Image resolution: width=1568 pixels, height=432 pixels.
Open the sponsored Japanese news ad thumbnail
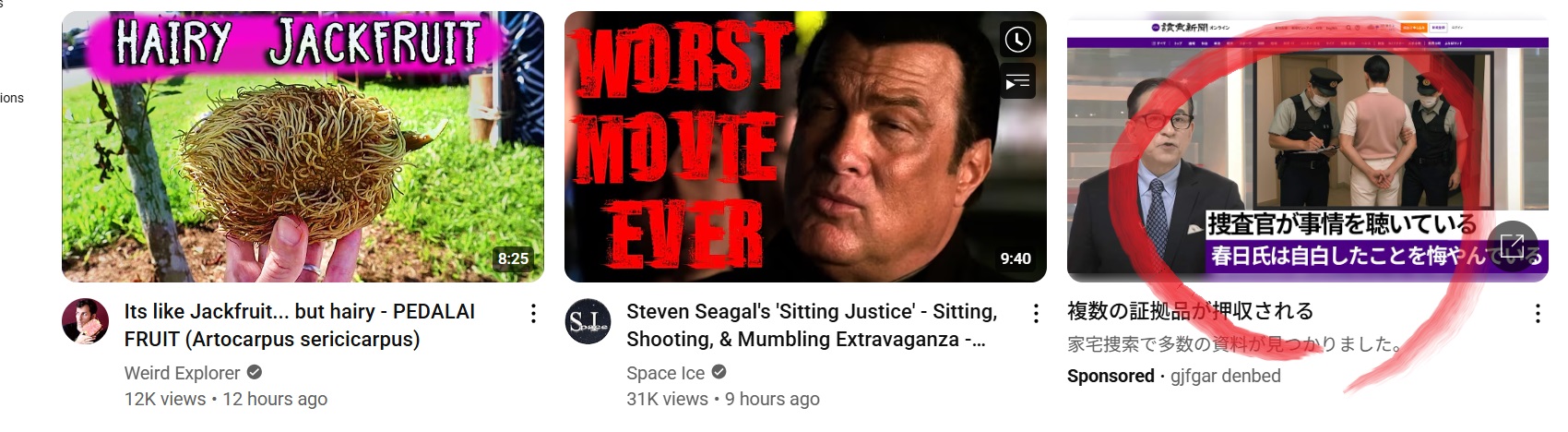pyautogui.click(x=1308, y=147)
